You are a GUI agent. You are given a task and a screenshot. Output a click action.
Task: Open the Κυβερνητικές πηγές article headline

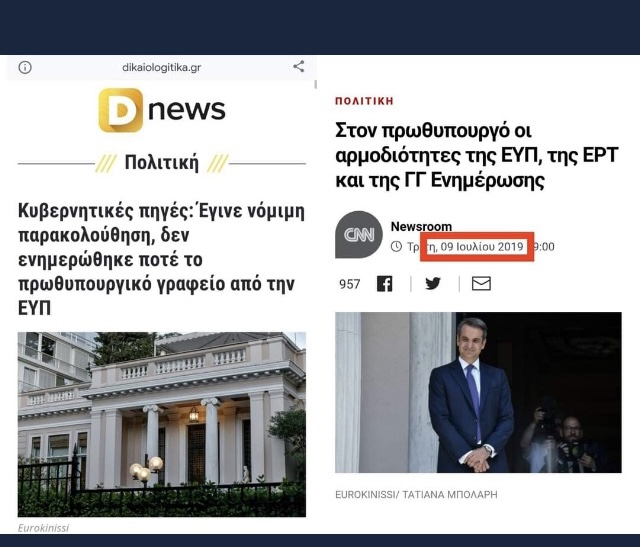[161, 260]
